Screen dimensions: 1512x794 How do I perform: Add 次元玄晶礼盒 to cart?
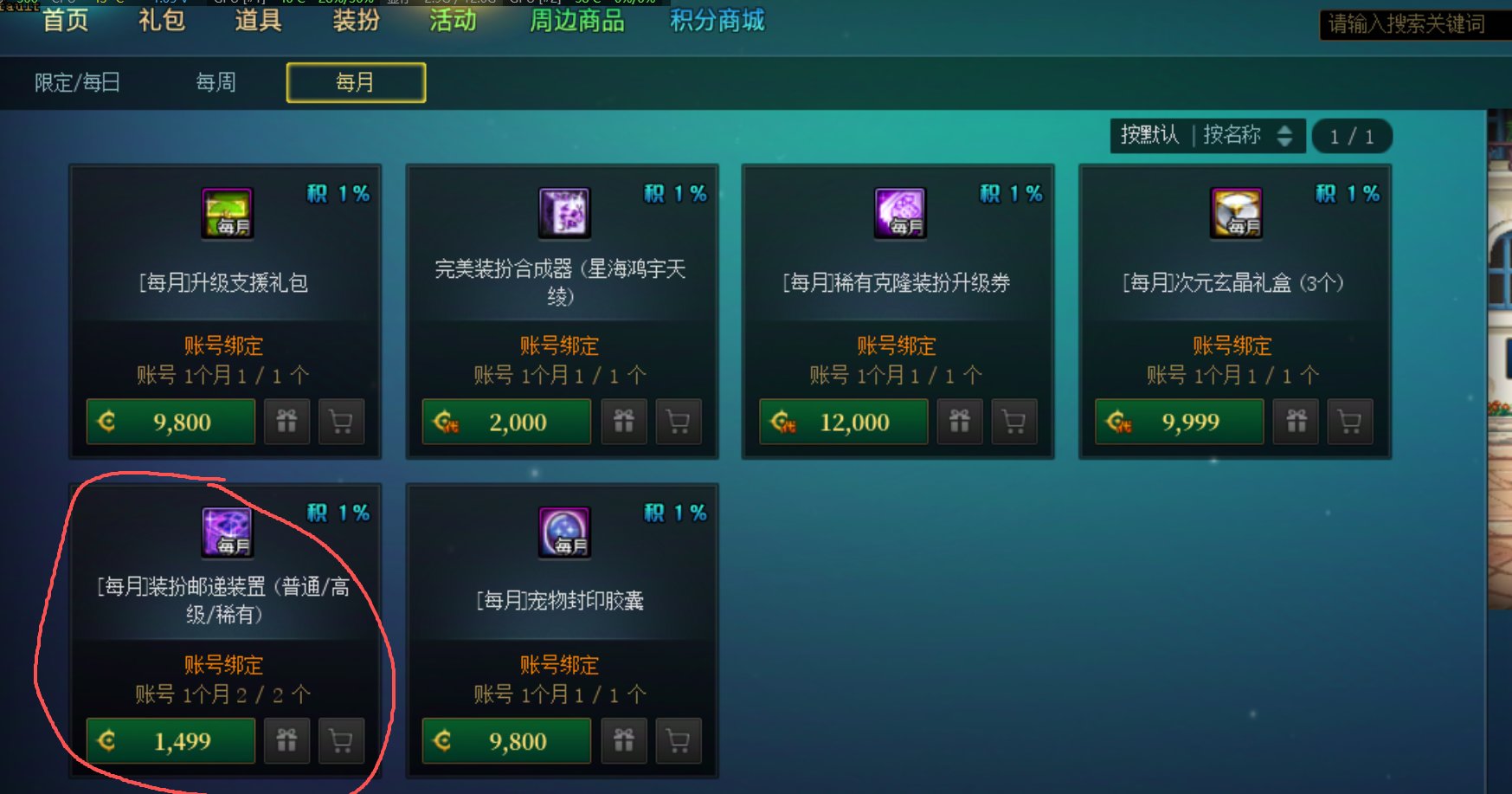click(x=1350, y=422)
